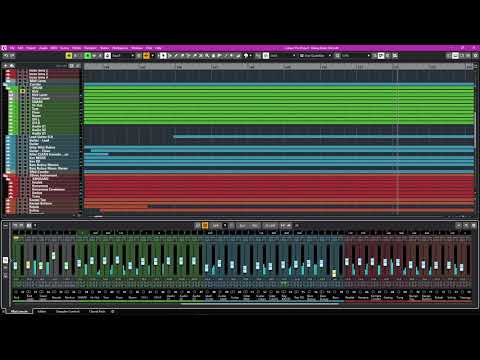Toggle the yellow solo button on Kick track
This screenshot has height=360, width=480.
point(23,91)
